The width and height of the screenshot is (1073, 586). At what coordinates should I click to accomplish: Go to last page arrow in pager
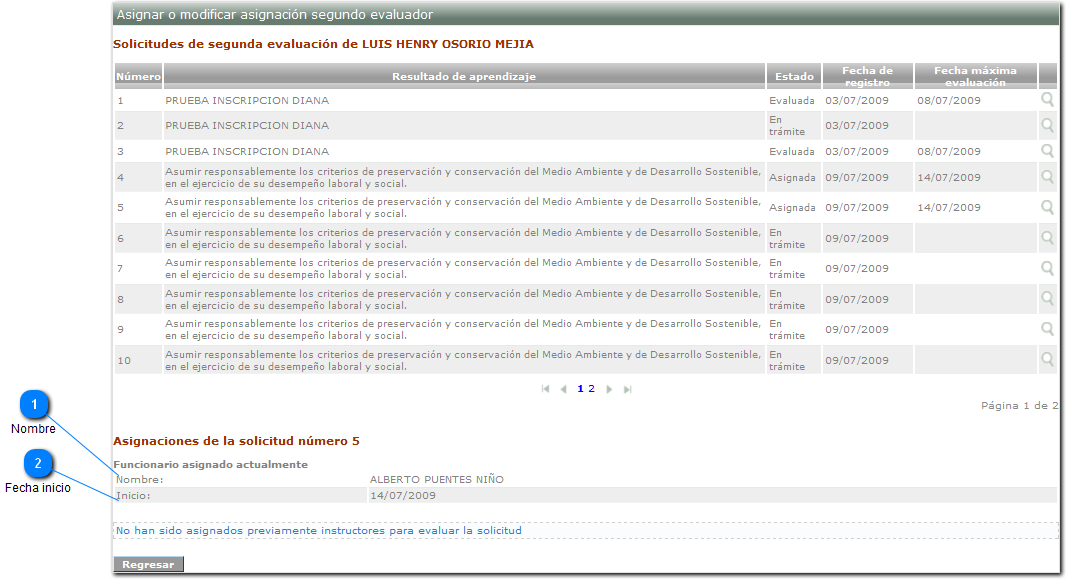pyautogui.click(x=628, y=389)
